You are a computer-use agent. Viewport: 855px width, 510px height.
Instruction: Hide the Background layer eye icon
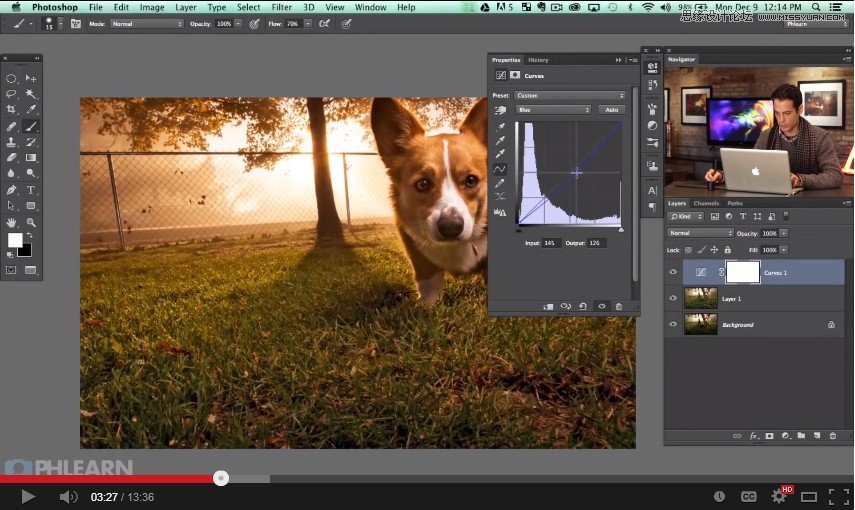click(673, 324)
